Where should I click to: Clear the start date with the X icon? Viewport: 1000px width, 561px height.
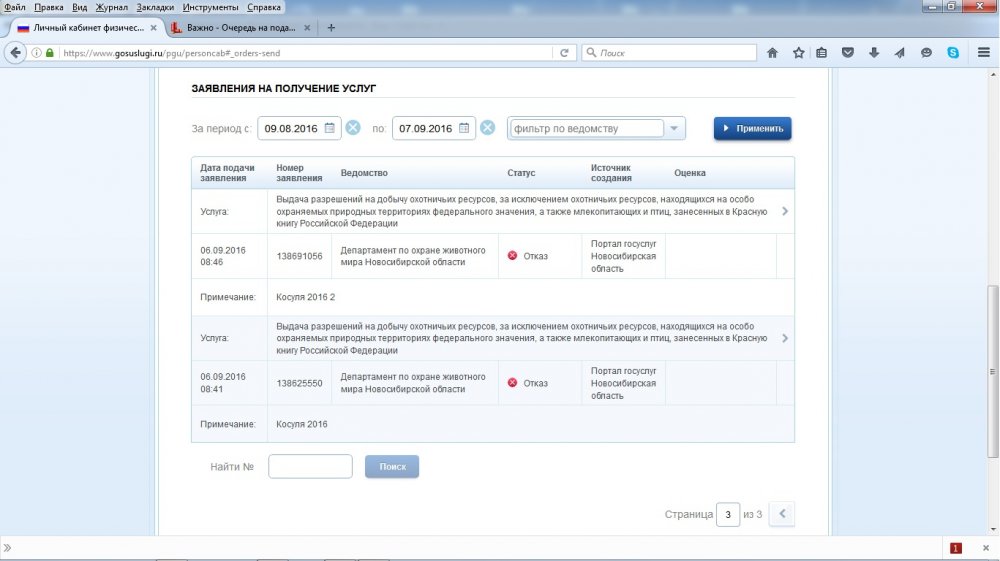point(353,128)
